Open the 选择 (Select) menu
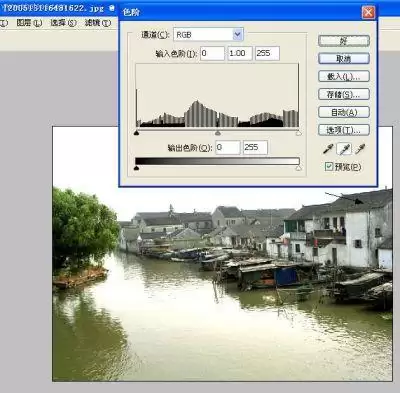The width and height of the screenshot is (400, 393). coord(63,23)
